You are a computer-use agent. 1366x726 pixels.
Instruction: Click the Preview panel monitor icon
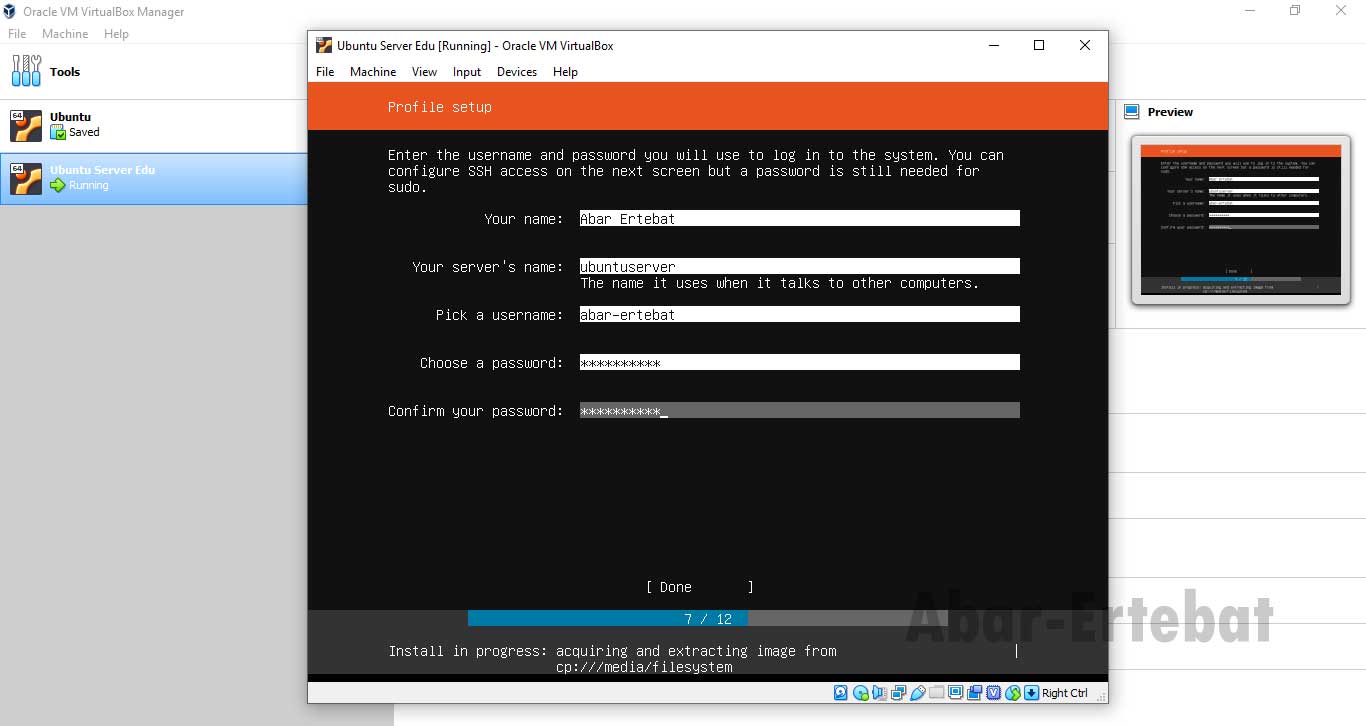[1132, 112]
